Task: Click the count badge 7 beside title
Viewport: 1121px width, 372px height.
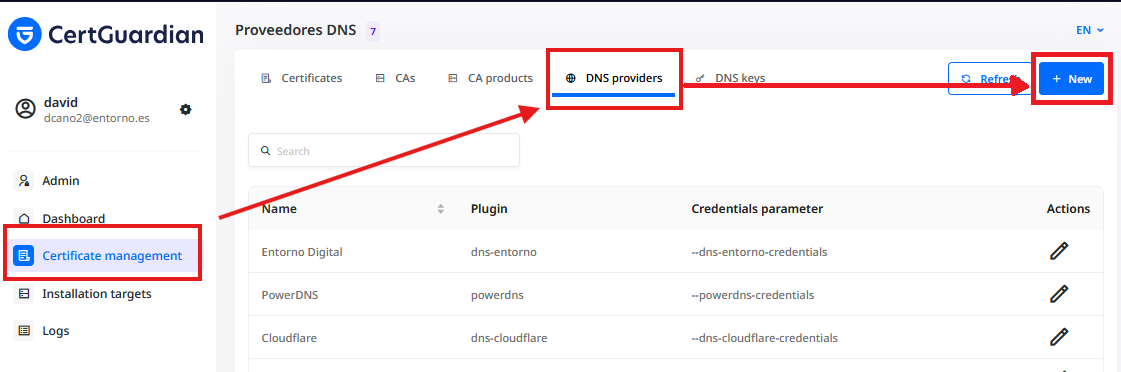Action: (x=372, y=31)
